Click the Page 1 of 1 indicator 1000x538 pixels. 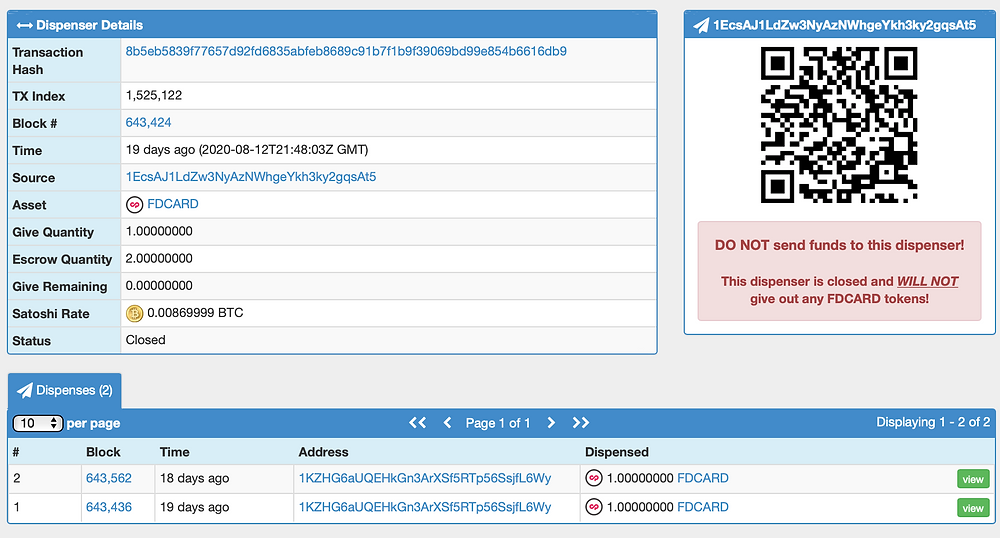pos(497,423)
